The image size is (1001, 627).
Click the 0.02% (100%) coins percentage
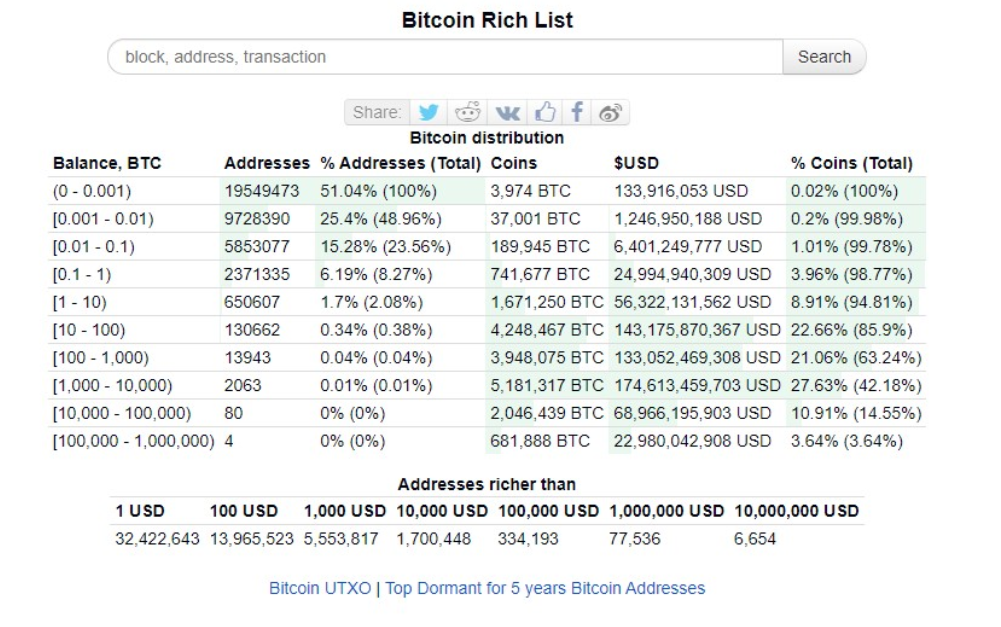[845, 191]
